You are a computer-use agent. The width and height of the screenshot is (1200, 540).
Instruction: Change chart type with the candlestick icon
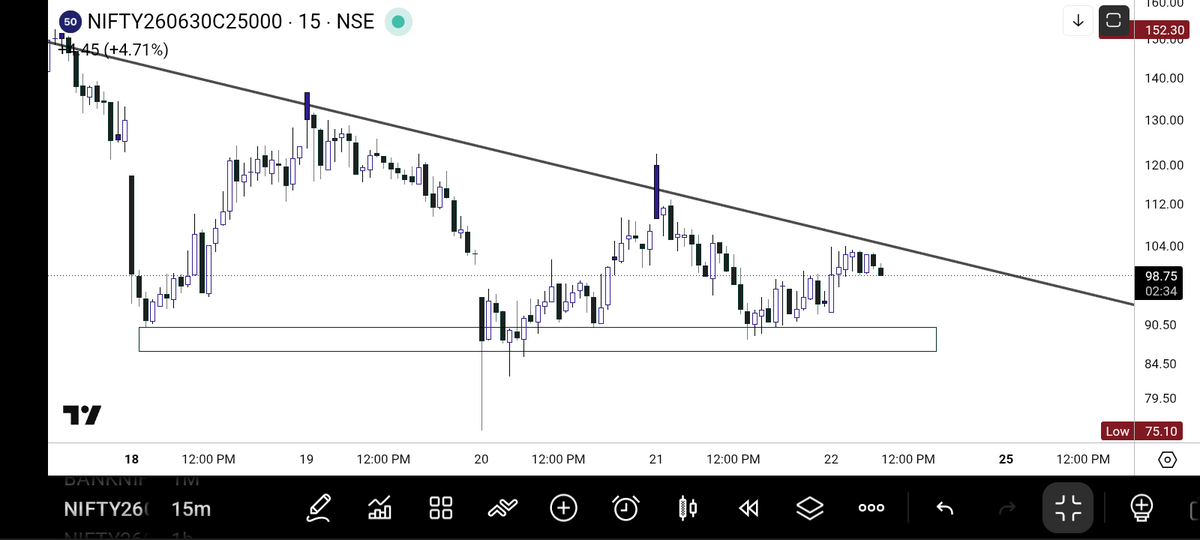point(687,508)
